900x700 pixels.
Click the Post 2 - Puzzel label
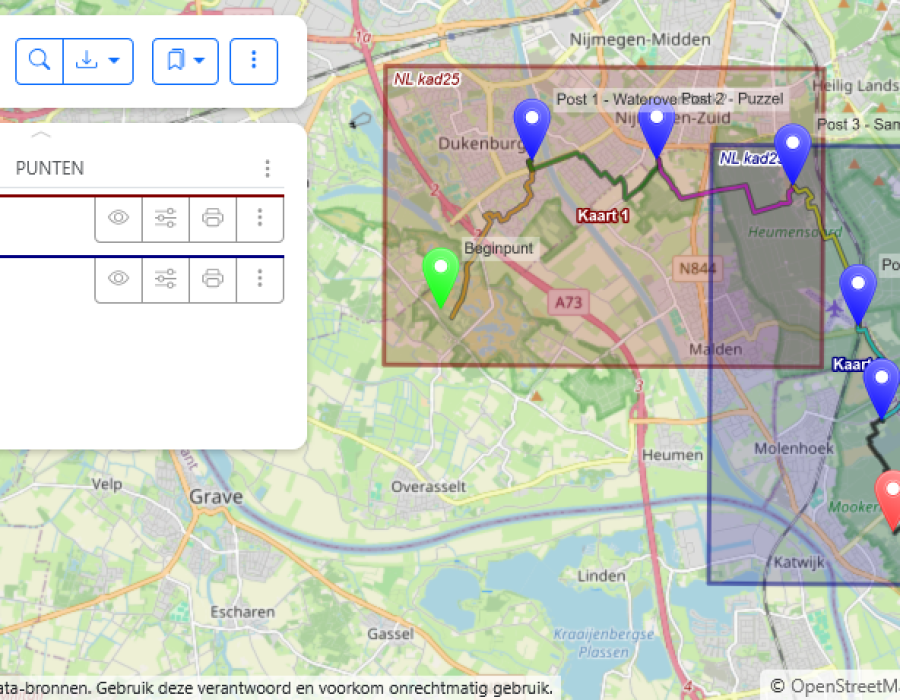click(x=732, y=99)
